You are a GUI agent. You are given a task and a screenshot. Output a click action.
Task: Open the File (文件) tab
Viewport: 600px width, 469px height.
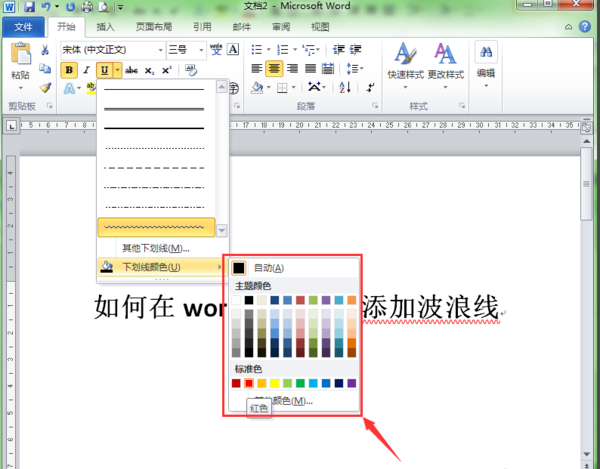coord(23,27)
